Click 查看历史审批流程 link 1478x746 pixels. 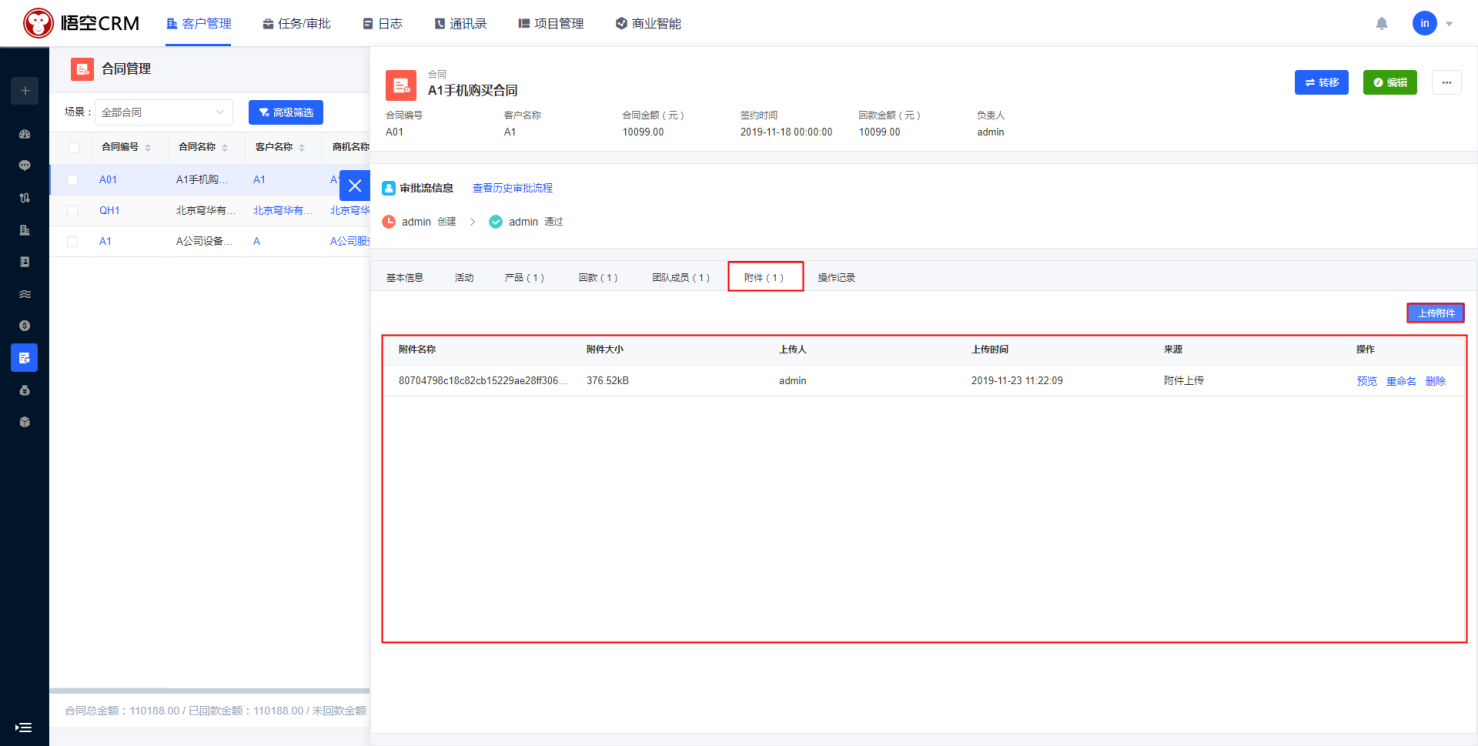click(512, 188)
